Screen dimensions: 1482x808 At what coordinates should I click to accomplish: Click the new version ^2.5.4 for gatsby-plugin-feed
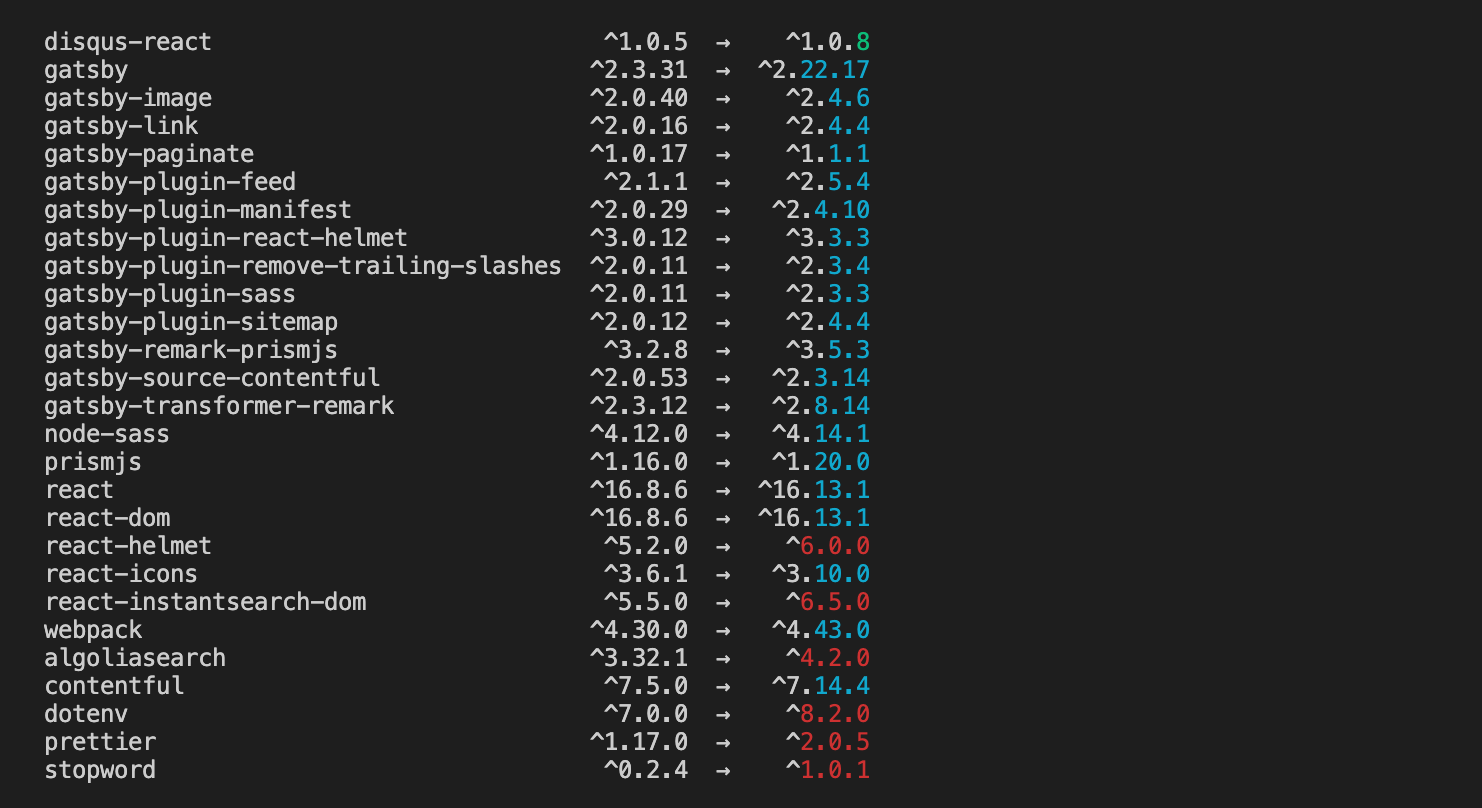click(828, 182)
